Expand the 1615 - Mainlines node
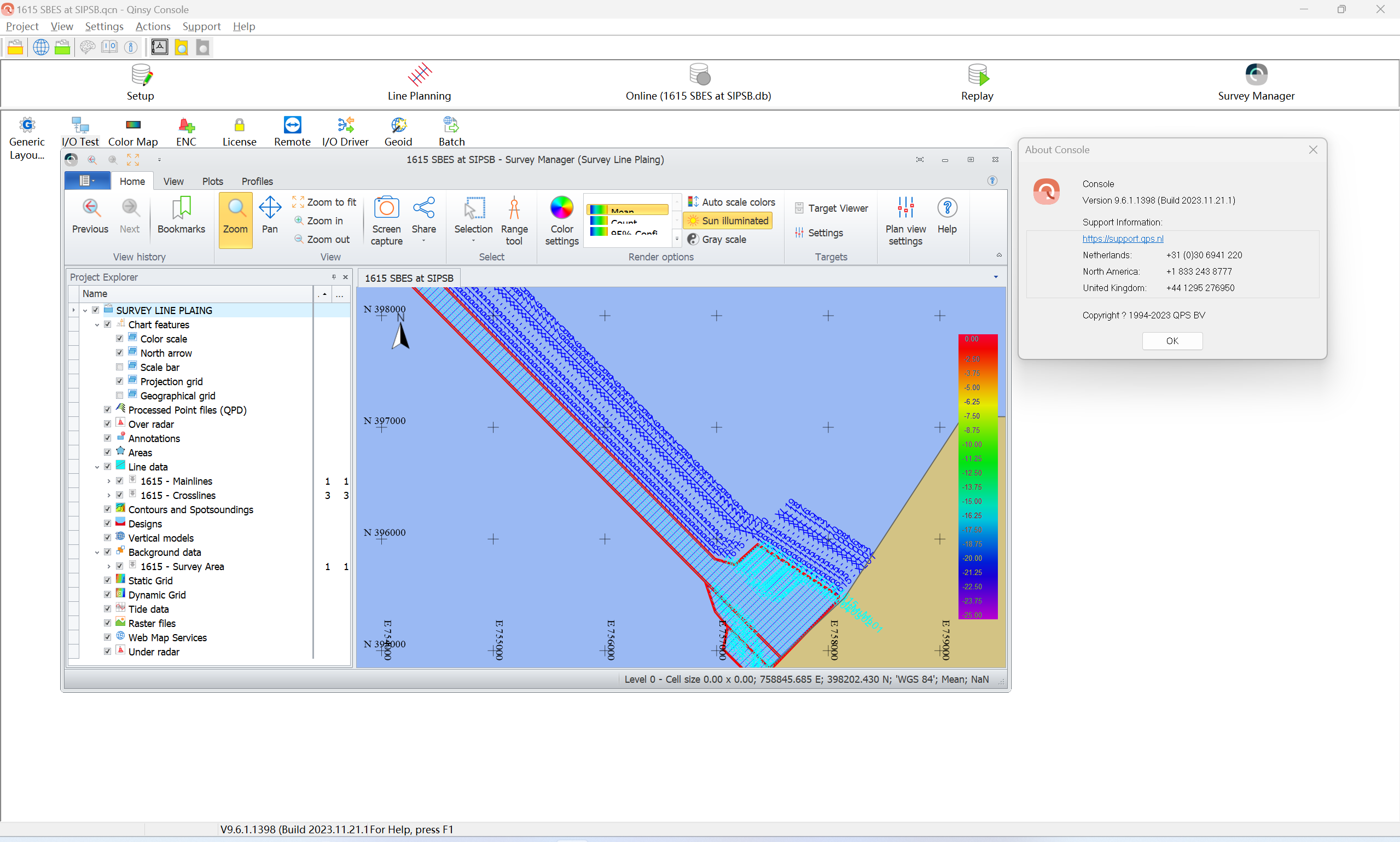 click(x=109, y=481)
